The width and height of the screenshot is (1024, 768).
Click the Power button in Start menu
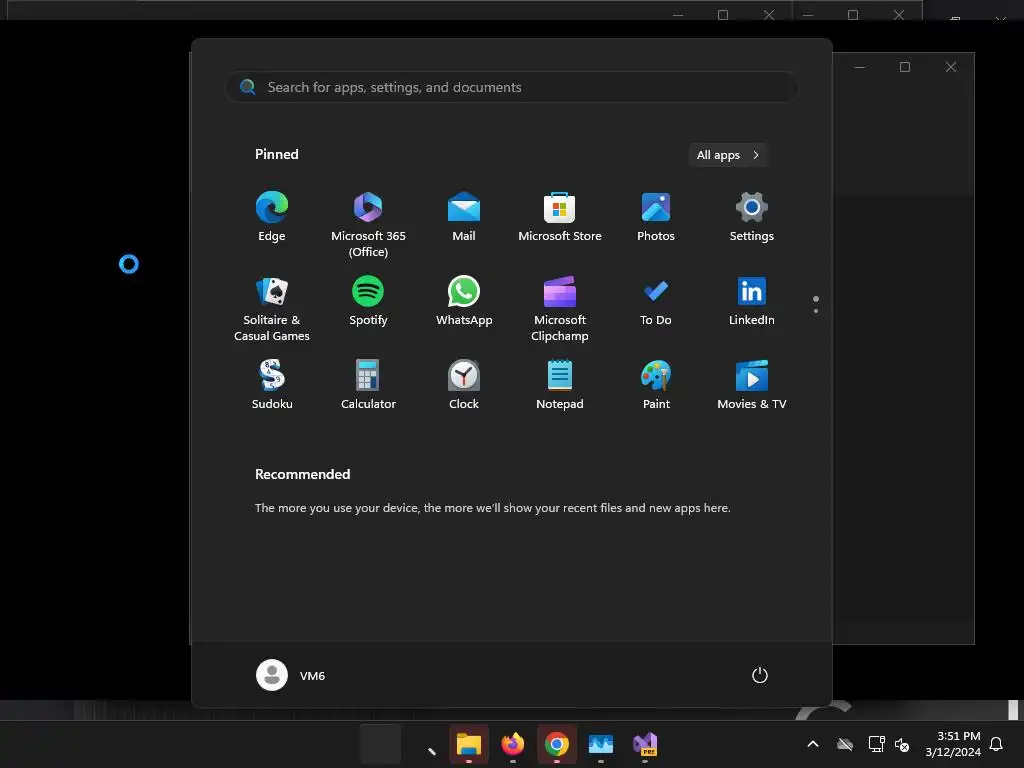tap(760, 675)
